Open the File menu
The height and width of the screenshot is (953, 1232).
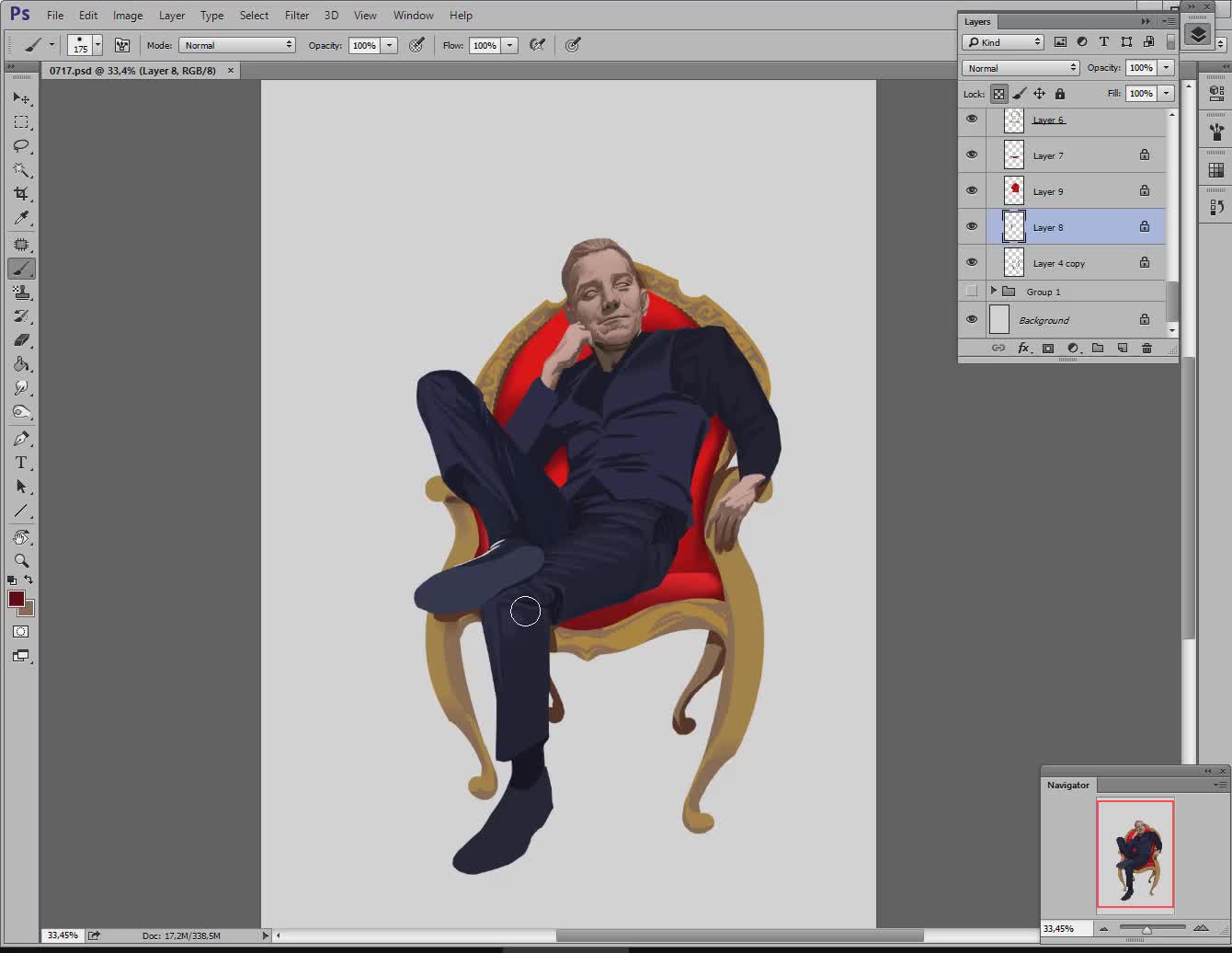[x=55, y=16]
